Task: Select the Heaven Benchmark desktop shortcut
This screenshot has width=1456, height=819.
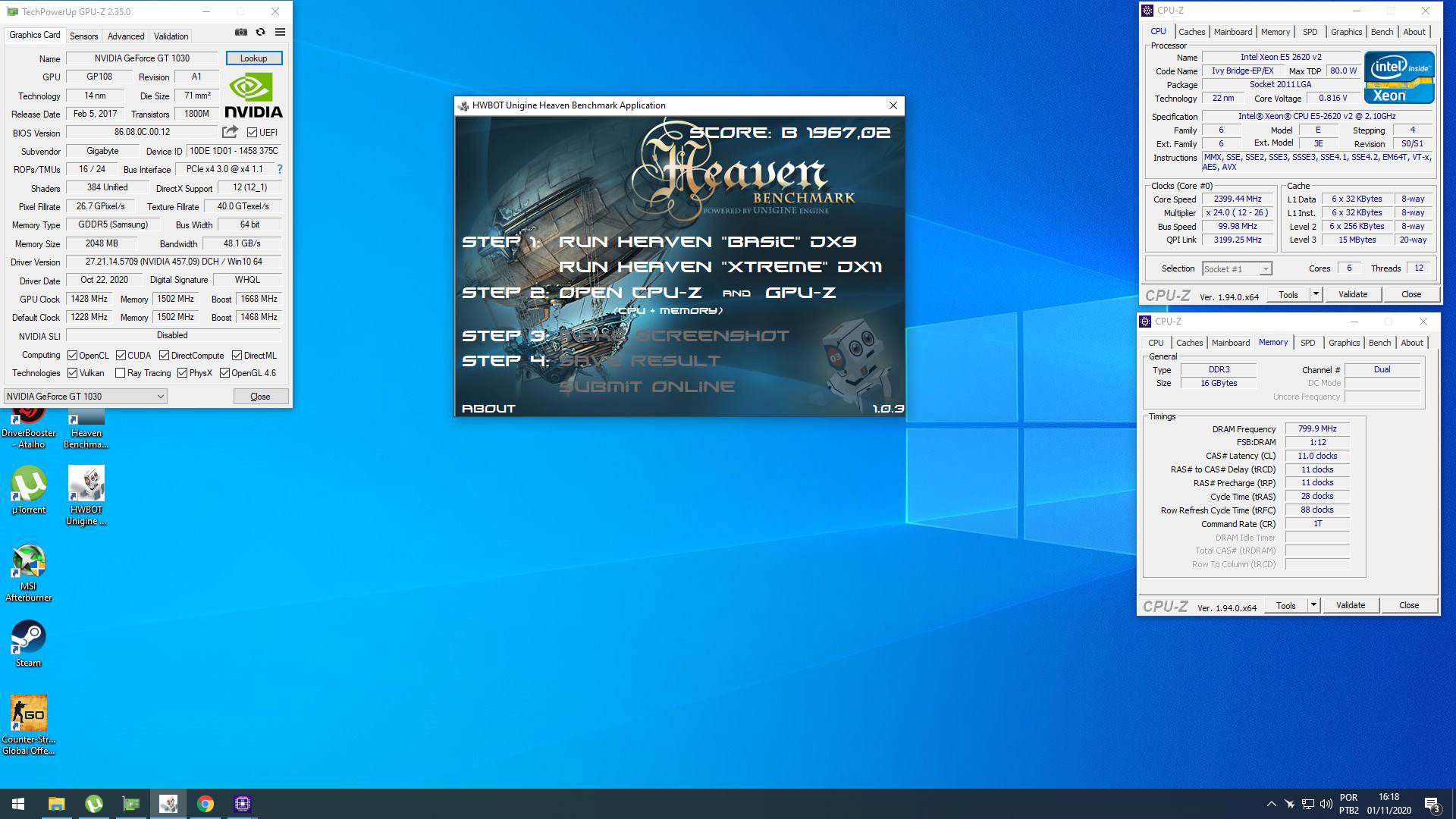Action: click(x=86, y=428)
